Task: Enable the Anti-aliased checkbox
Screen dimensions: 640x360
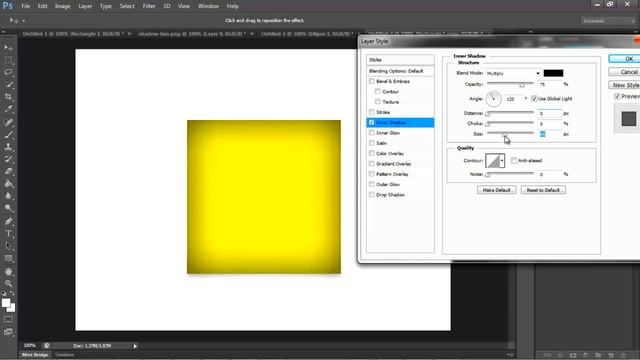Action: (514, 160)
